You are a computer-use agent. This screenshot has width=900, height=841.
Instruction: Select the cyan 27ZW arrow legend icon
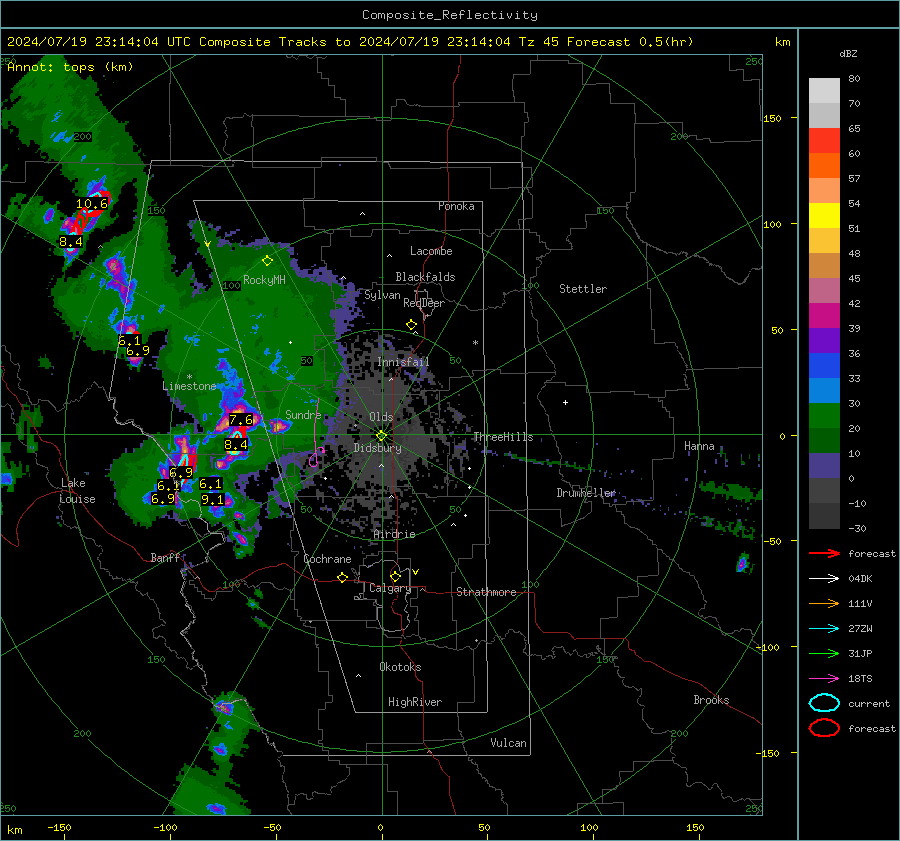coord(824,629)
